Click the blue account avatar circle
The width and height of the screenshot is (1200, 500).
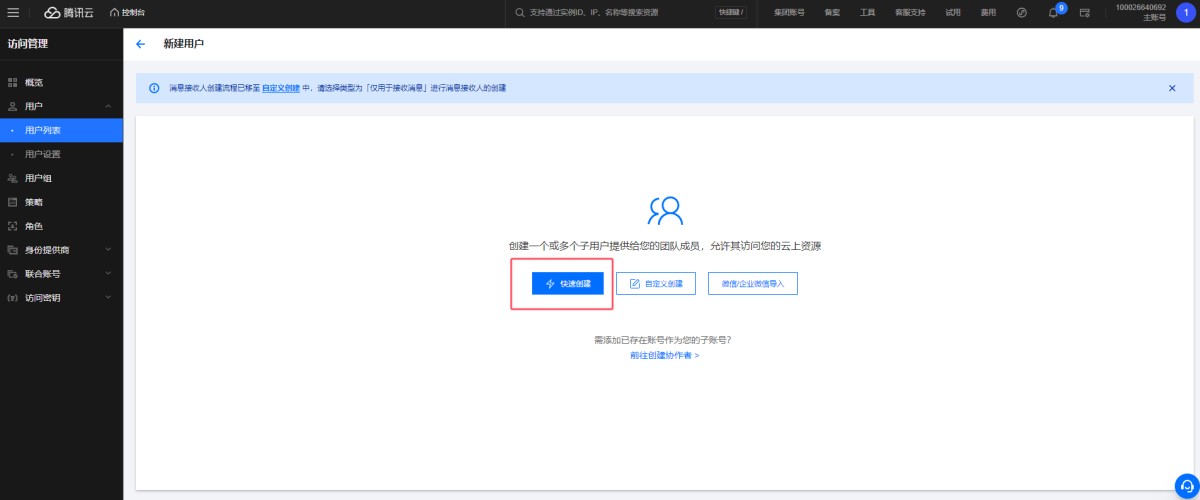(1186, 13)
